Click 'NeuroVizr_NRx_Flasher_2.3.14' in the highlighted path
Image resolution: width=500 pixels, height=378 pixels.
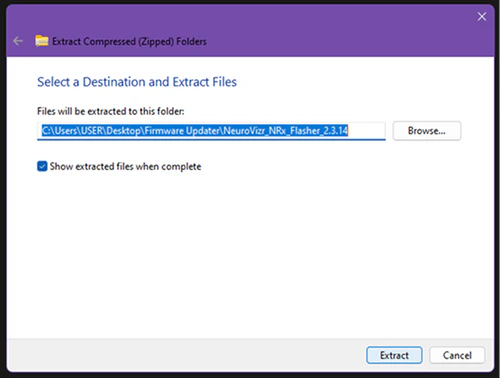coord(286,130)
